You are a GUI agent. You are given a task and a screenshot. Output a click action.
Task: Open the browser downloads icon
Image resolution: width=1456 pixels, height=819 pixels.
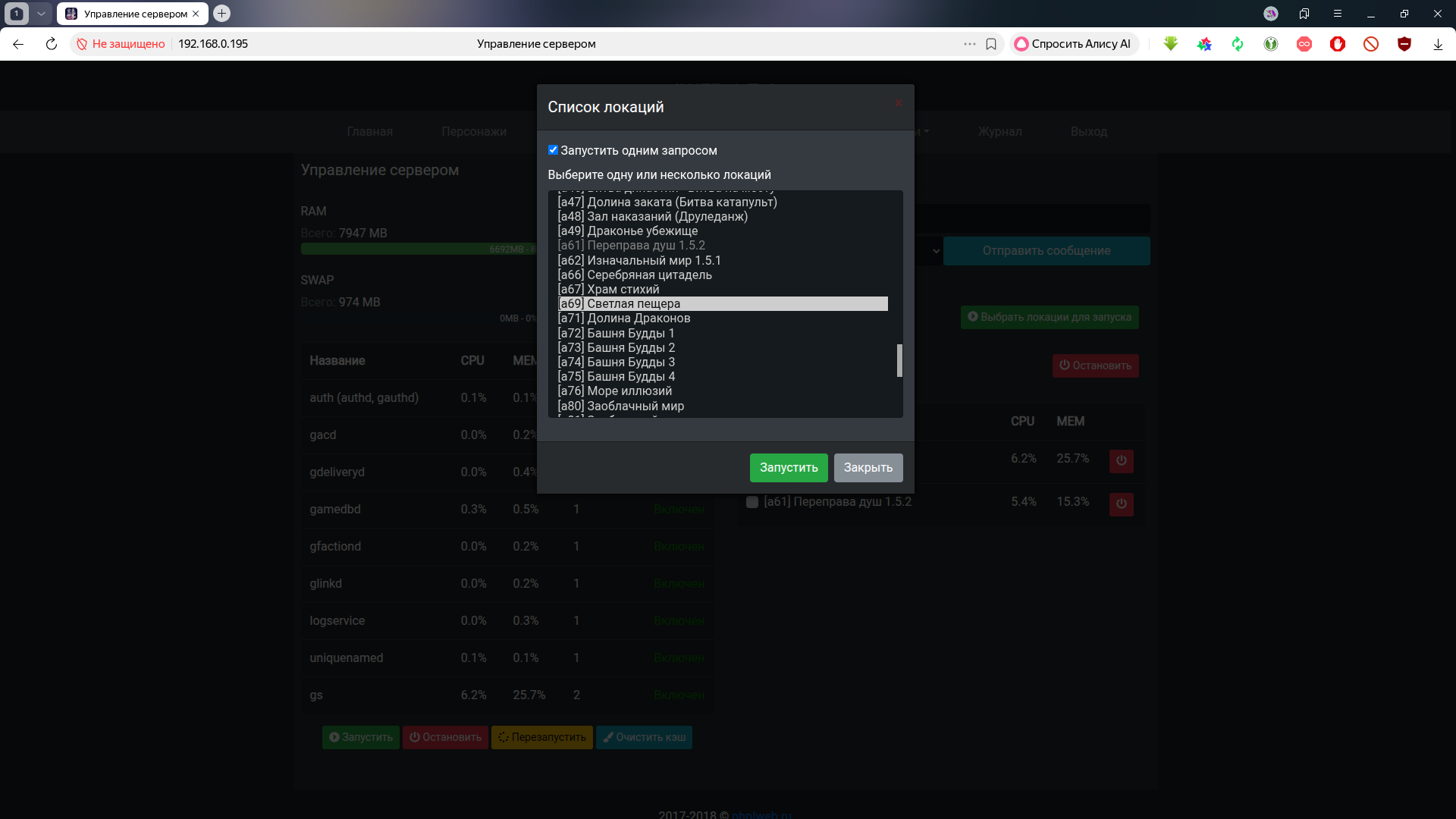[x=1437, y=44]
